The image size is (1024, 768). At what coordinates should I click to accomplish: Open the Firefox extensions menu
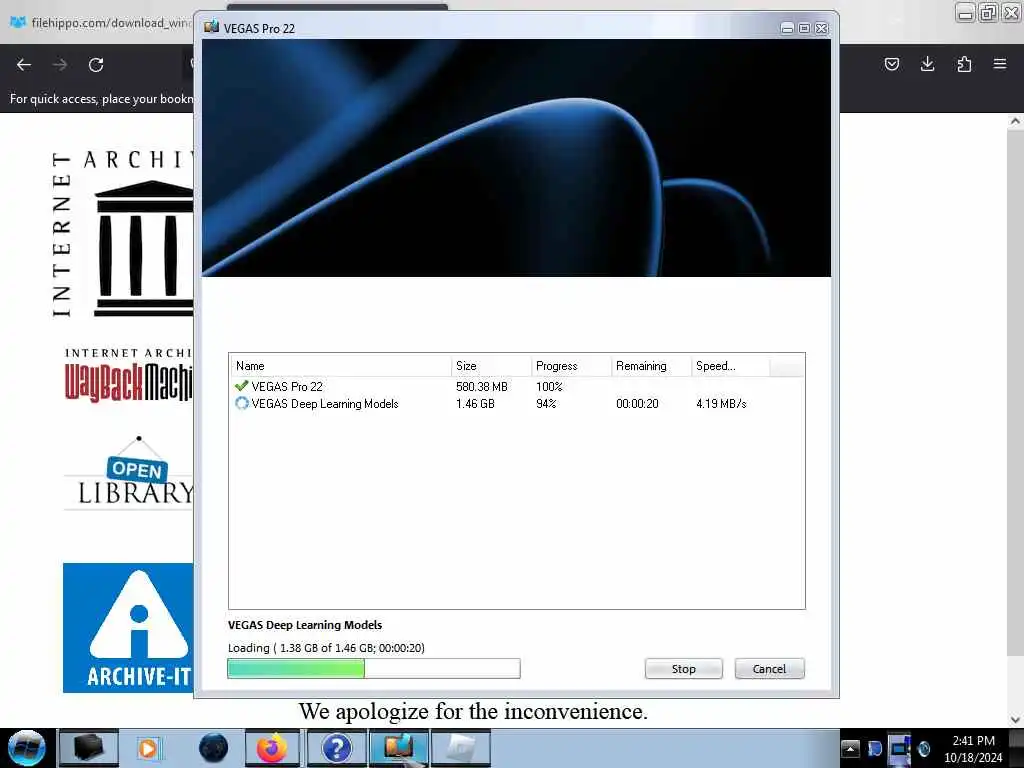964,64
